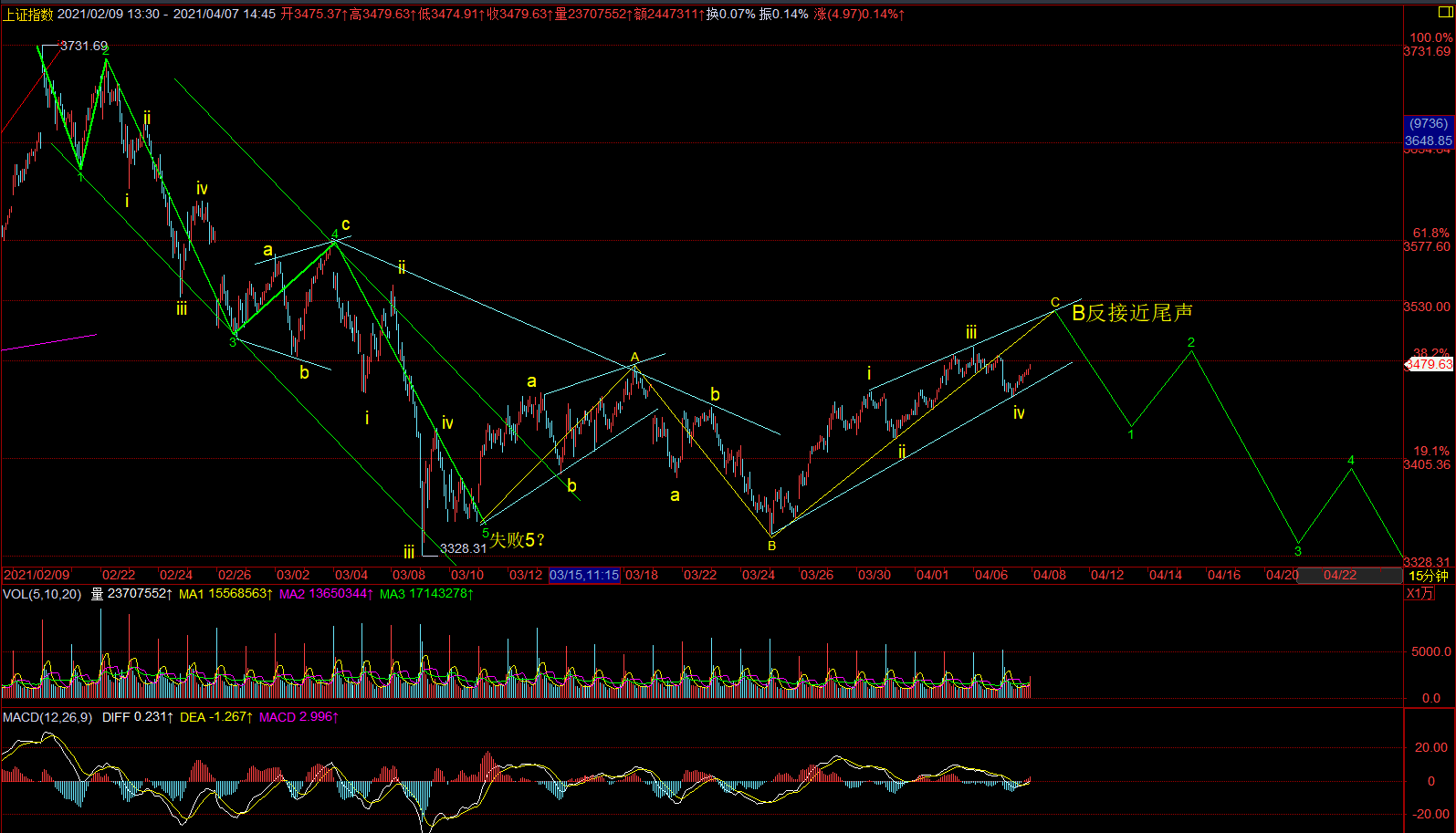Click the 04/20 date on time axis
The image size is (1456, 833).
tap(1283, 575)
